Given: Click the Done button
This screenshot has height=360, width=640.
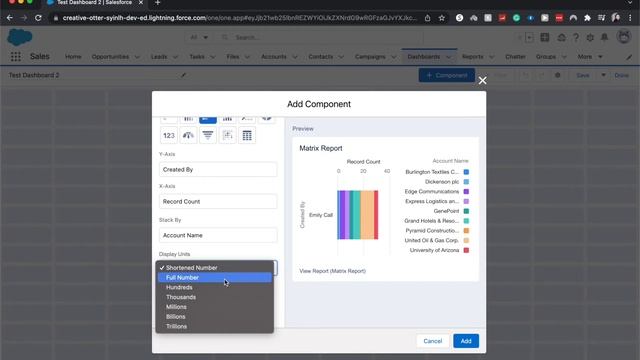Looking at the screenshot, I should coord(621,75).
